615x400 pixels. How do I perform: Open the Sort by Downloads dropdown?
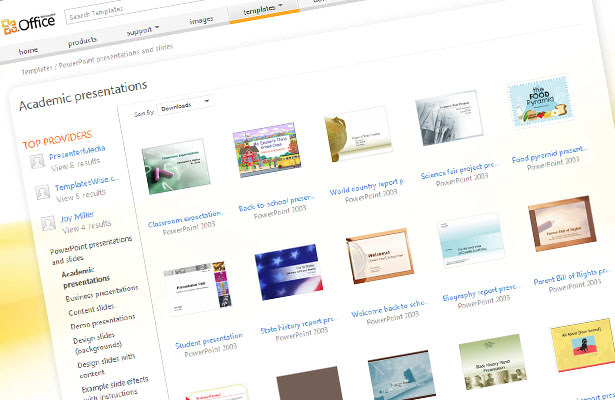pos(185,105)
